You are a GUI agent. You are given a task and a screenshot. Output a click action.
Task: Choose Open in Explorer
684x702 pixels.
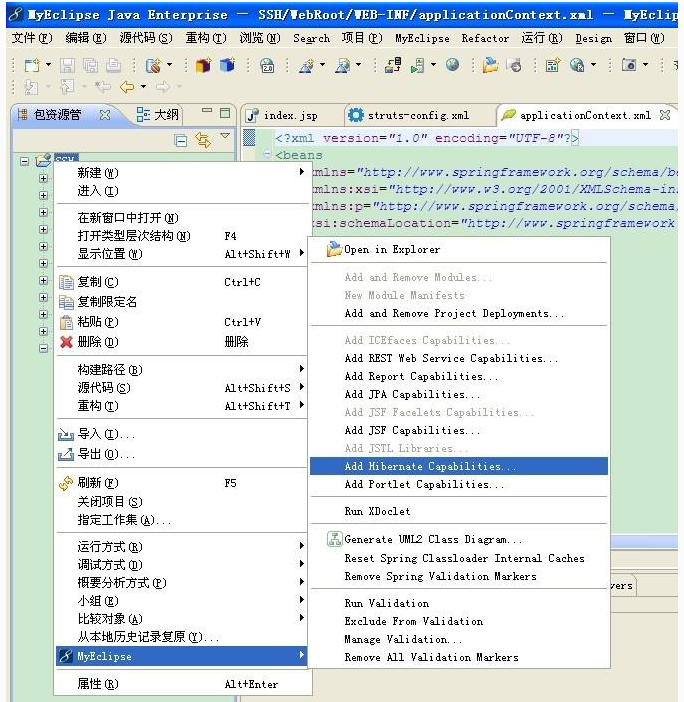click(x=459, y=249)
